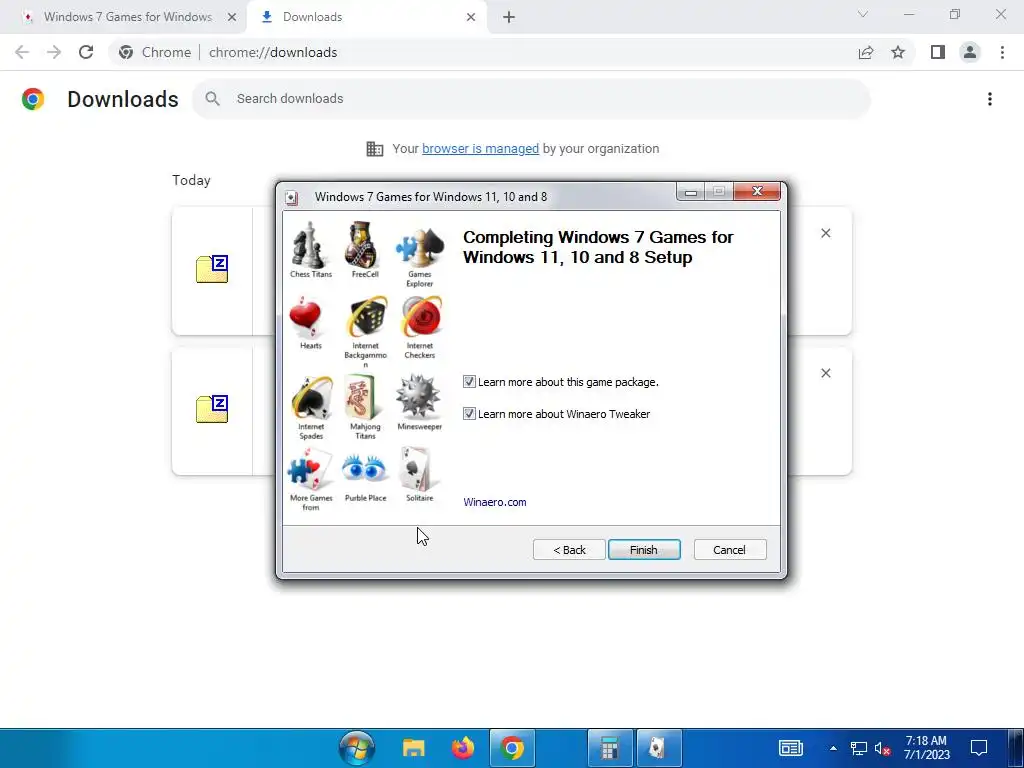
Task: Remove the first download from list
Action: click(x=825, y=233)
